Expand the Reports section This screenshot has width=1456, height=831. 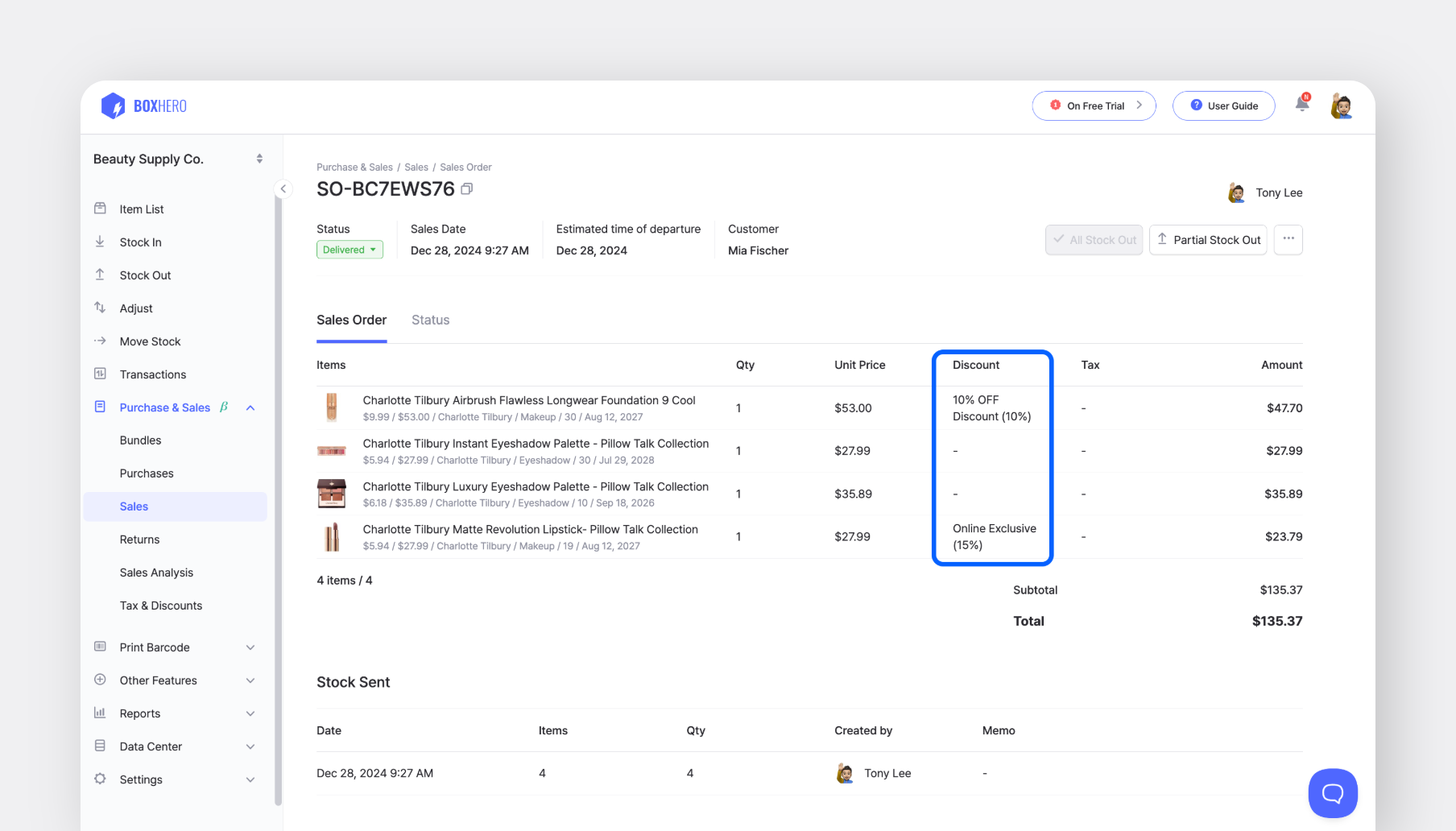pos(250,713)
